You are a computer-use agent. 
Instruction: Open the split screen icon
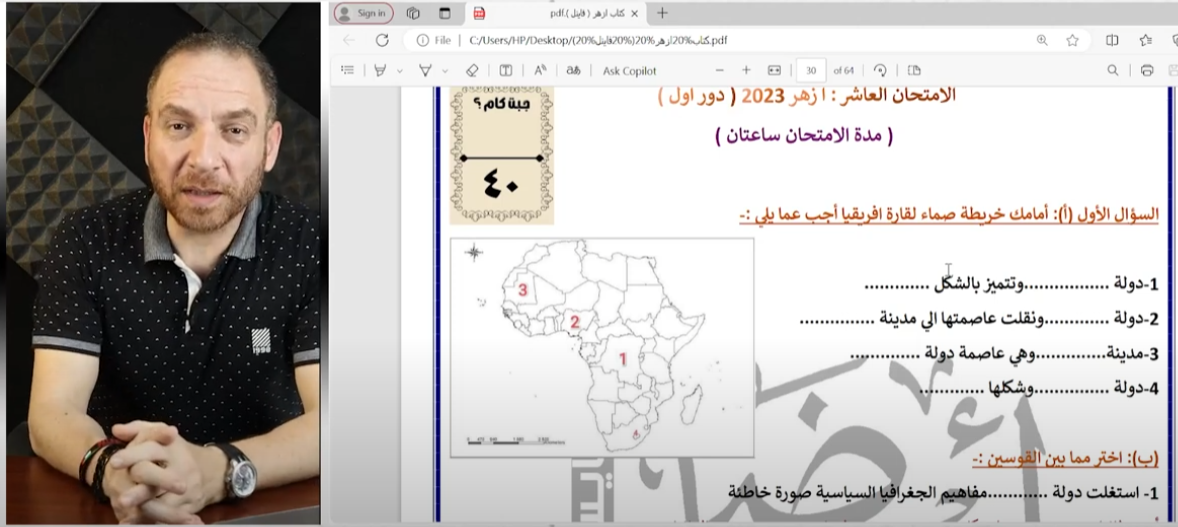[x=1113, y=41]
